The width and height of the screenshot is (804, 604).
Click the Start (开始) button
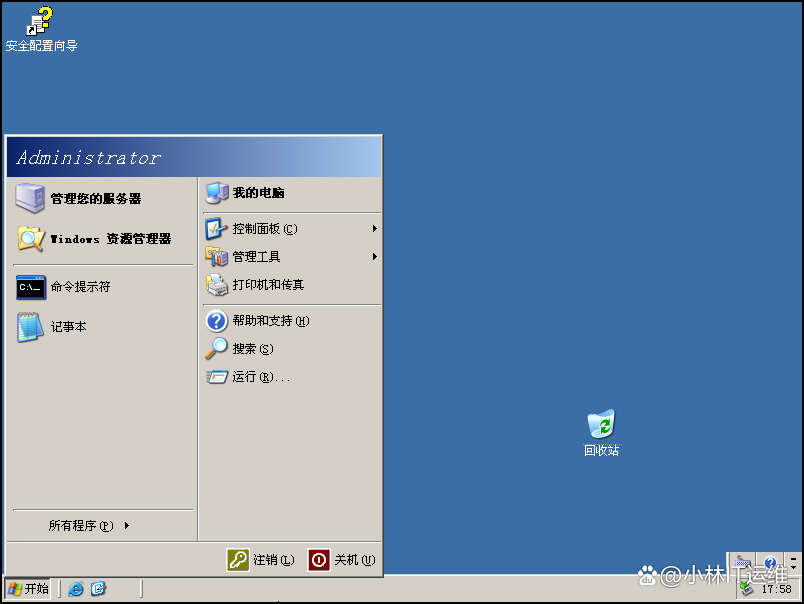click(28, 589)
